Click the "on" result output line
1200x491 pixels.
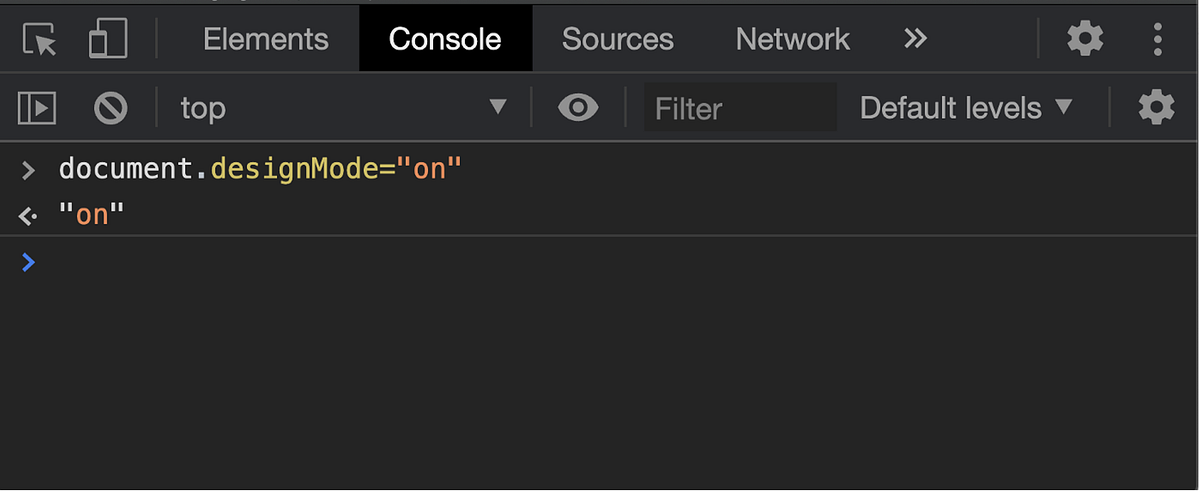pos(92,214)
